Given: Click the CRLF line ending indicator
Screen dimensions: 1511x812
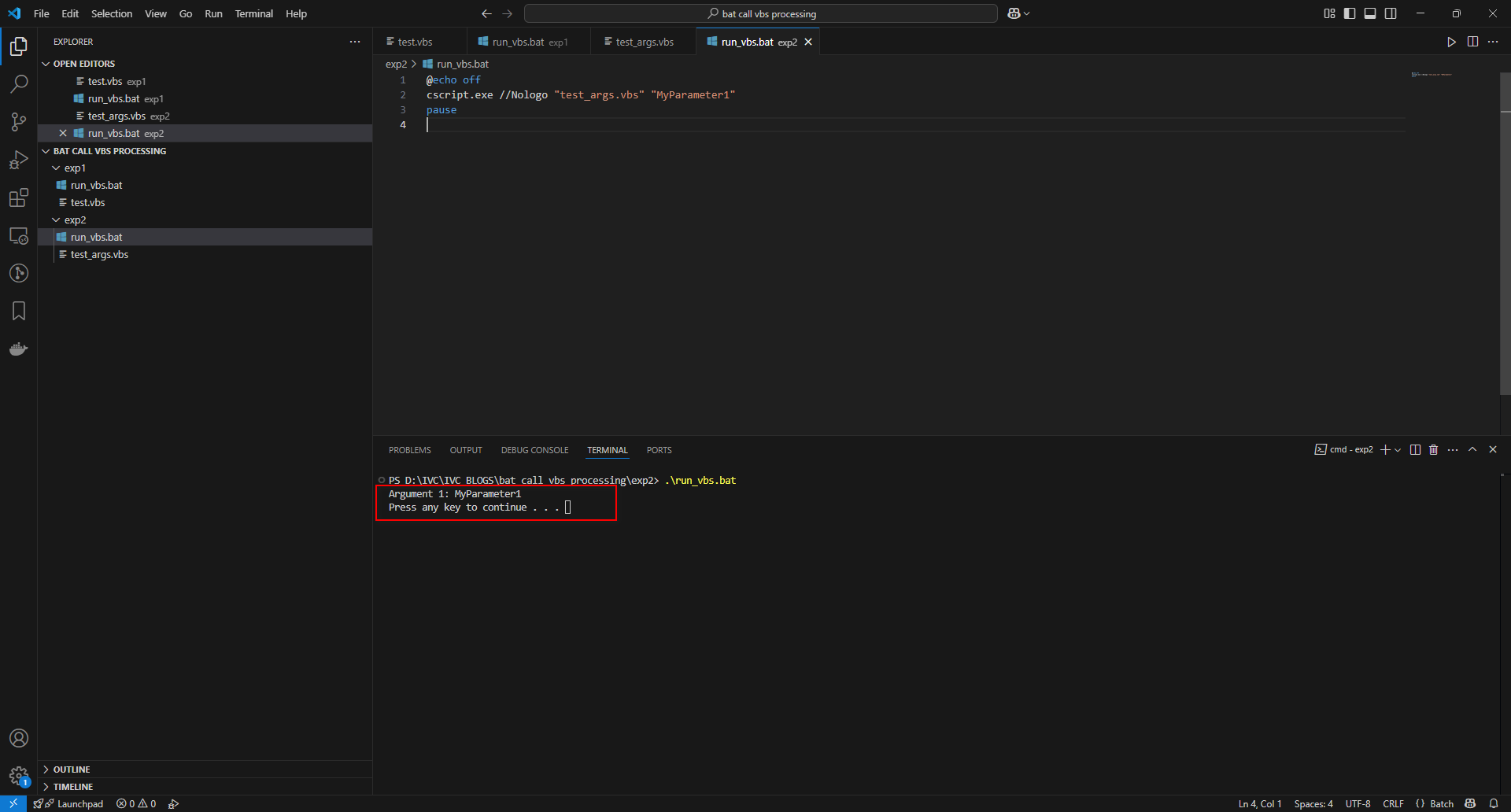Looking at the screenshot, I should tap(1393, 803).
